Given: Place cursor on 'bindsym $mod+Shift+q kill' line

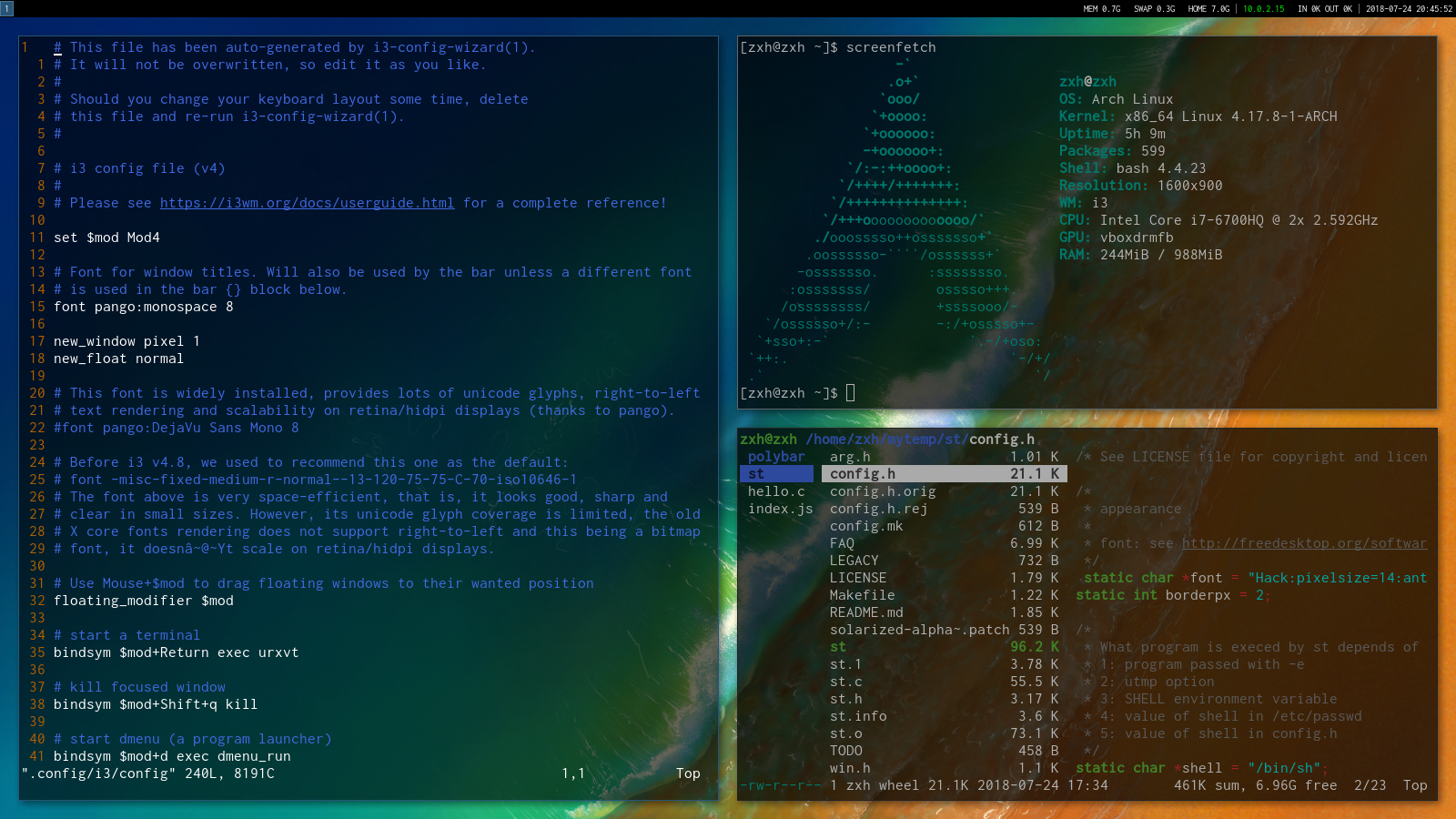Looking at the screenshot, I should (156, 704).
